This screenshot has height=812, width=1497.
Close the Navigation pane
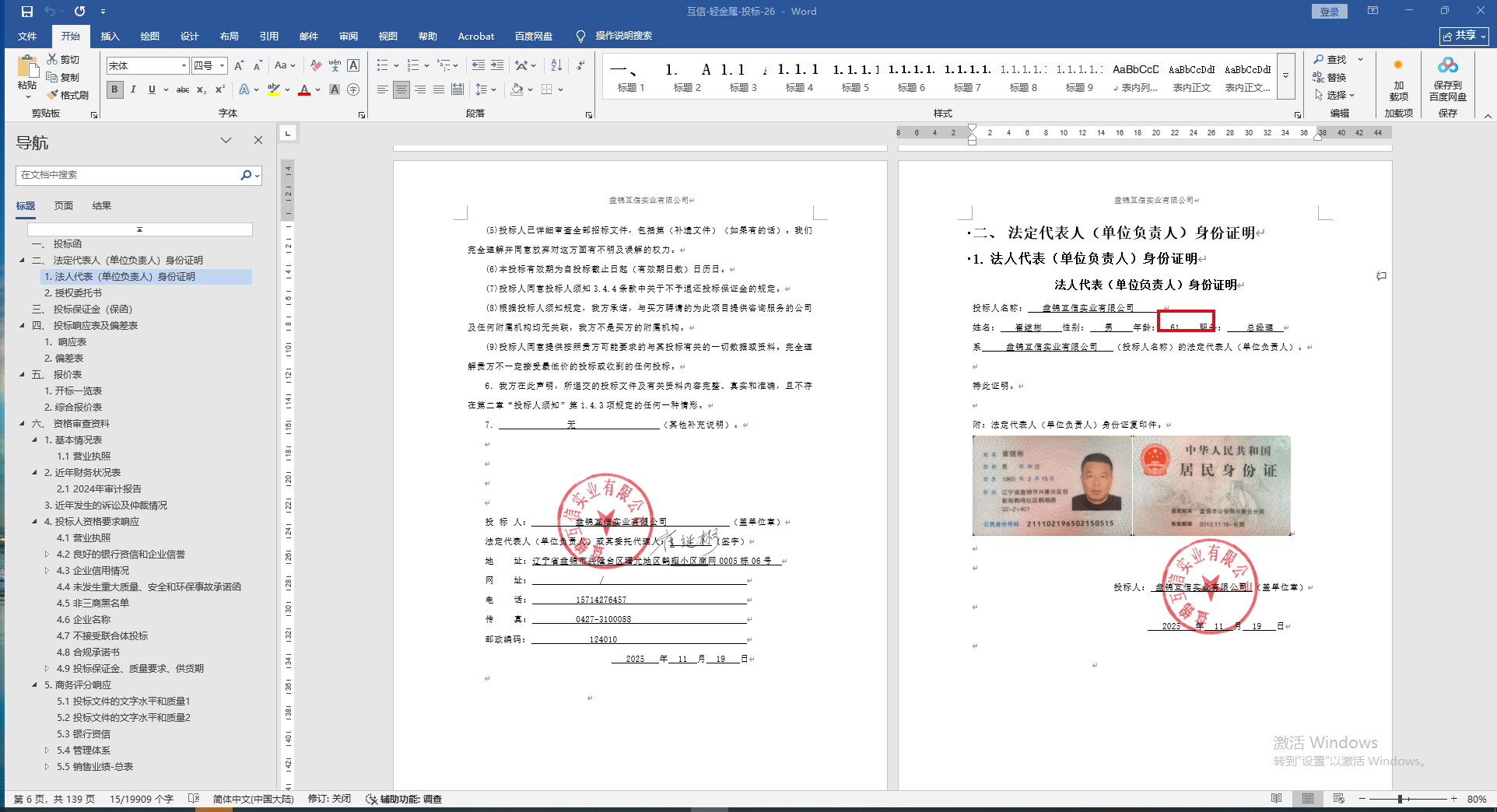(258, 141)
